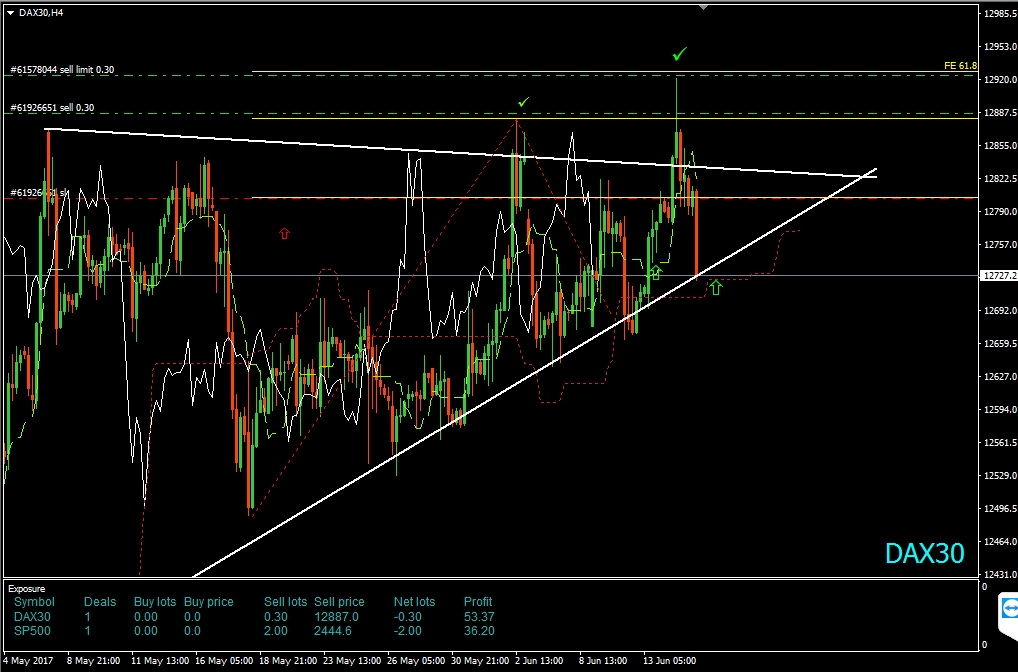This screenshot has width=1018, height=672.
Task: Click the green up arrow on the 13 Jun candles
Action: click(x=656, y=272)
